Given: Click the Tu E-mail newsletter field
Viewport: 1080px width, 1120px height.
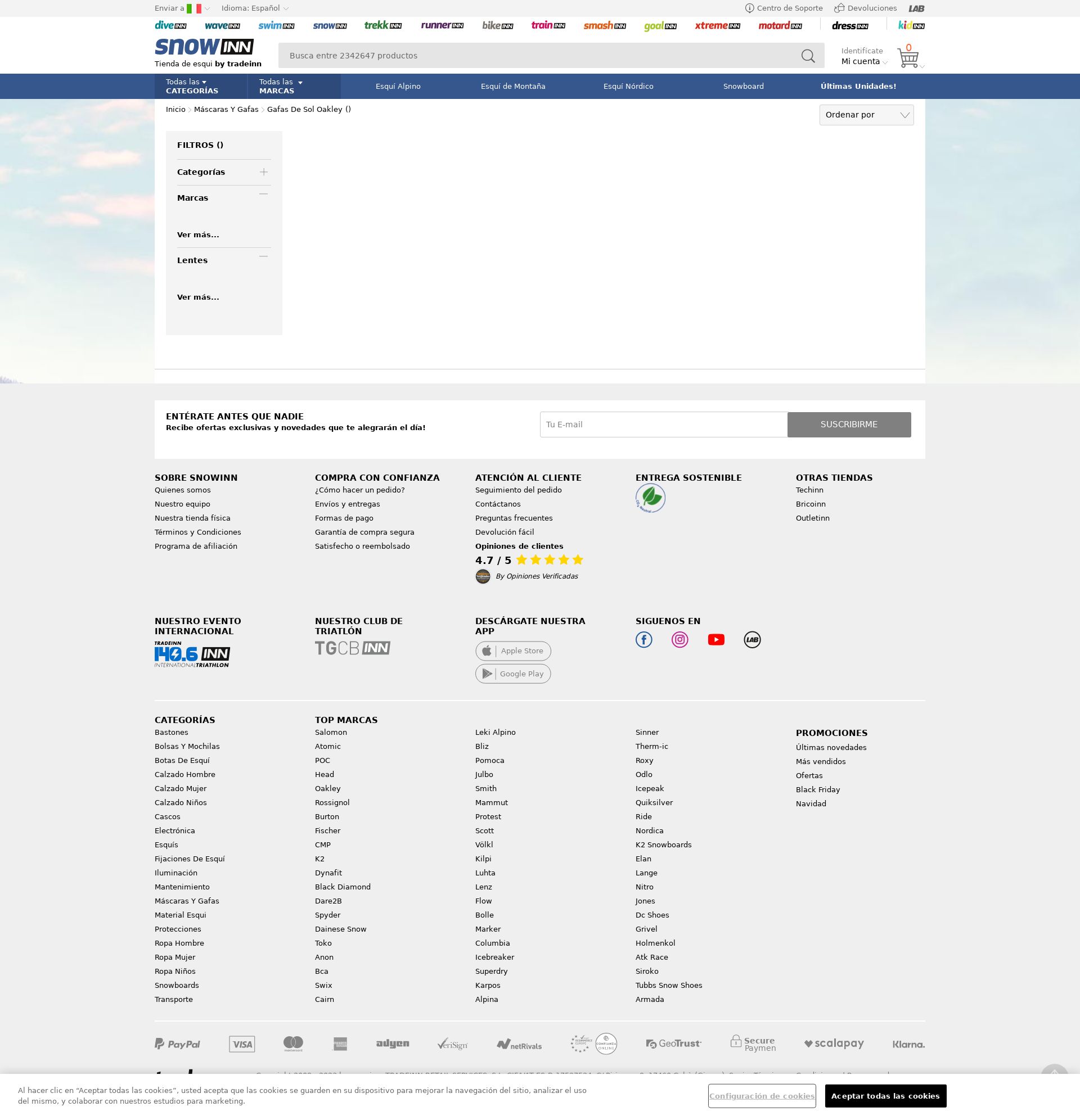Looking at the screenshot, I should click(x=664, y=424).
